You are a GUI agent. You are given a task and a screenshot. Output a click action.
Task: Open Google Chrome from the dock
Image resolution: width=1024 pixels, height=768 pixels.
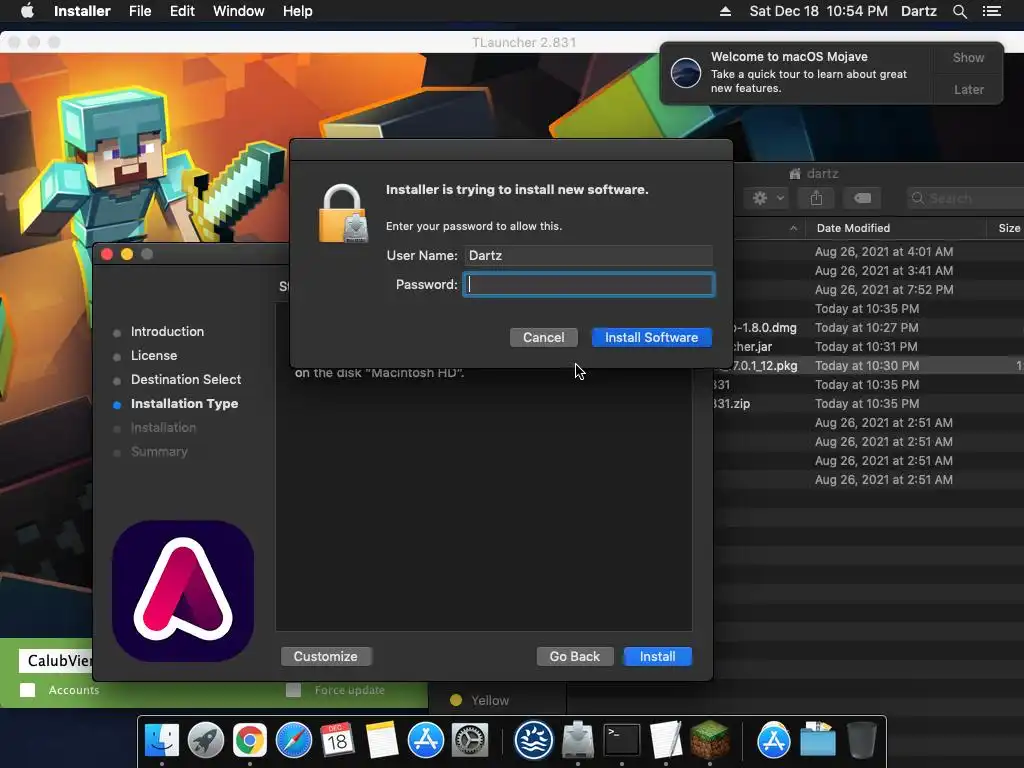[249, 741]
